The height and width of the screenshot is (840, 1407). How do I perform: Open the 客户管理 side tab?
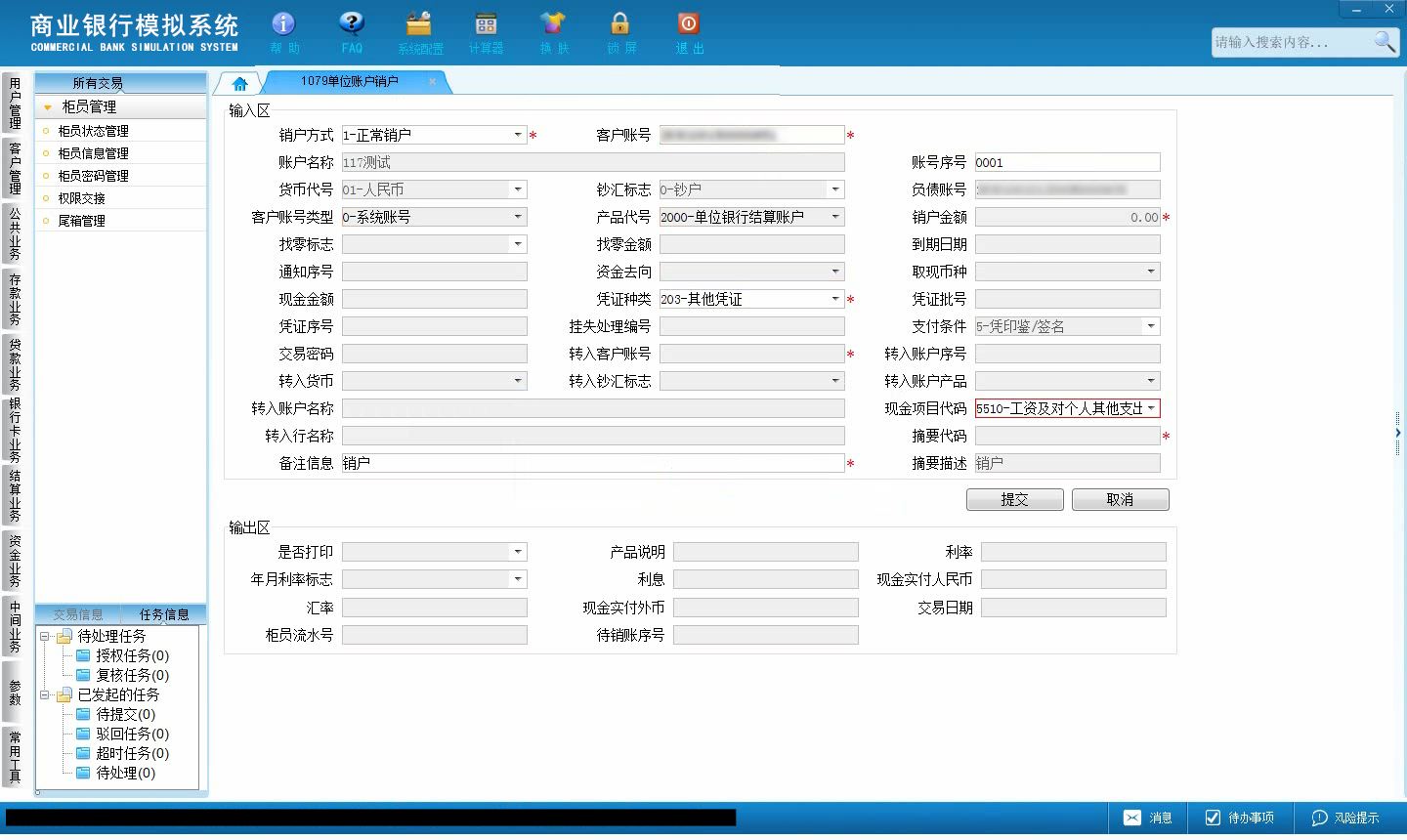click(14, 168)
